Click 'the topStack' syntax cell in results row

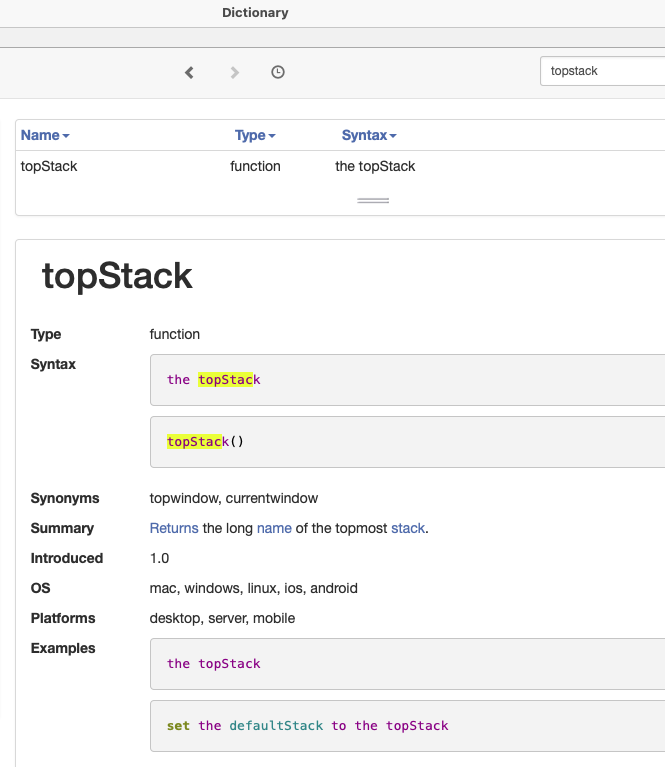[x=375, y=166]
